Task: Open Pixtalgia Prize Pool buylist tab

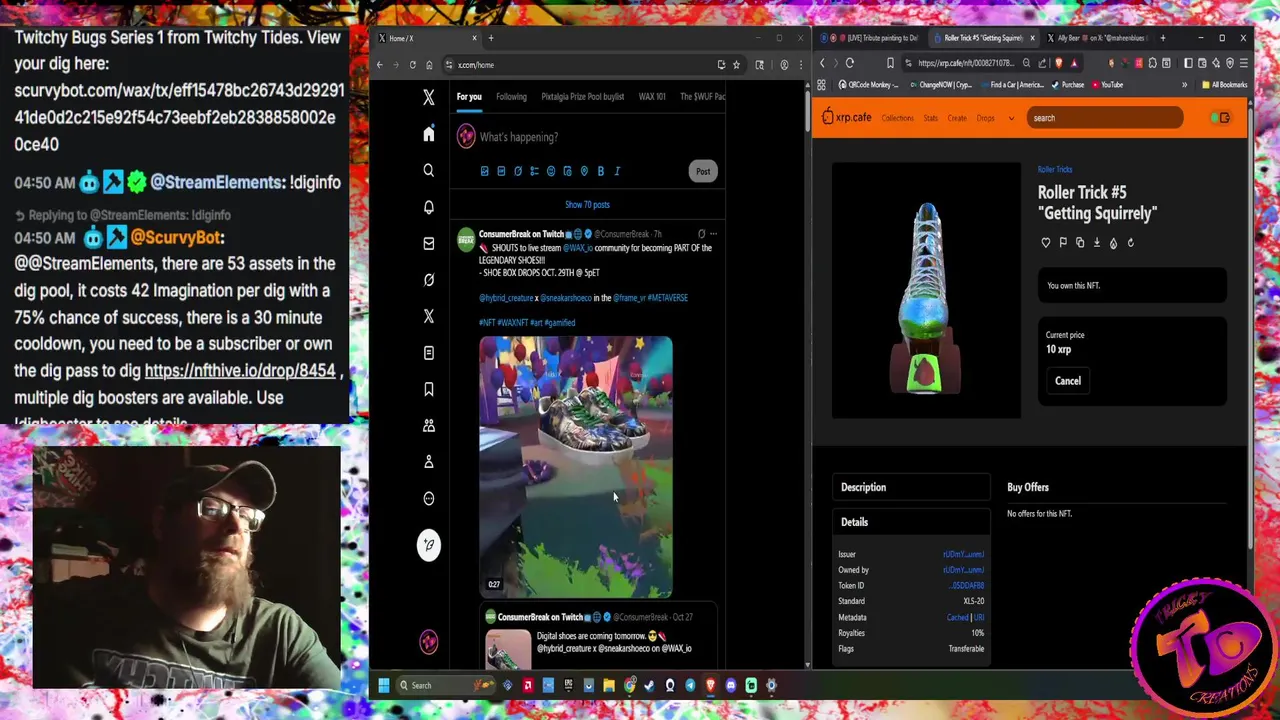Action: pyautogui.click(x=582, y=97)
